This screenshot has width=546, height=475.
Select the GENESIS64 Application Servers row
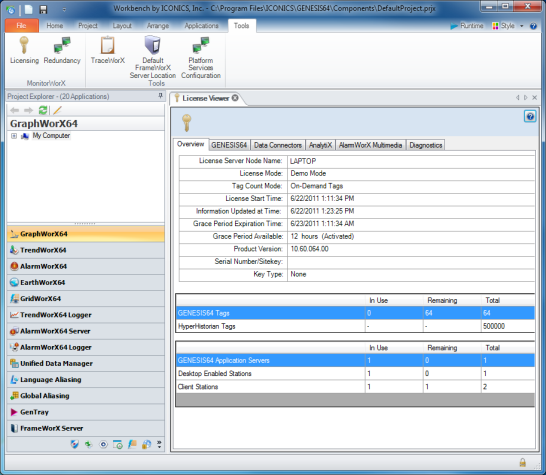coord(355,360)
